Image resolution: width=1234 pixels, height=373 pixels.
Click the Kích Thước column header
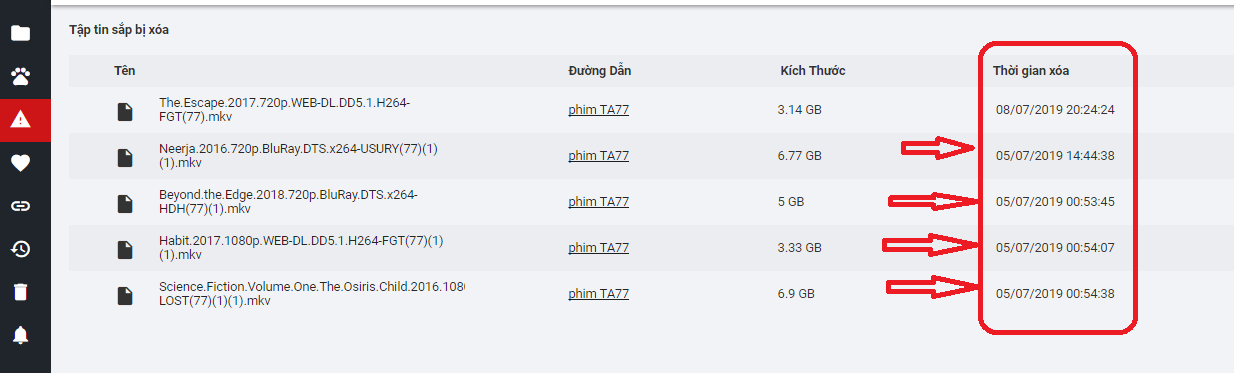(x=813, y=71)
